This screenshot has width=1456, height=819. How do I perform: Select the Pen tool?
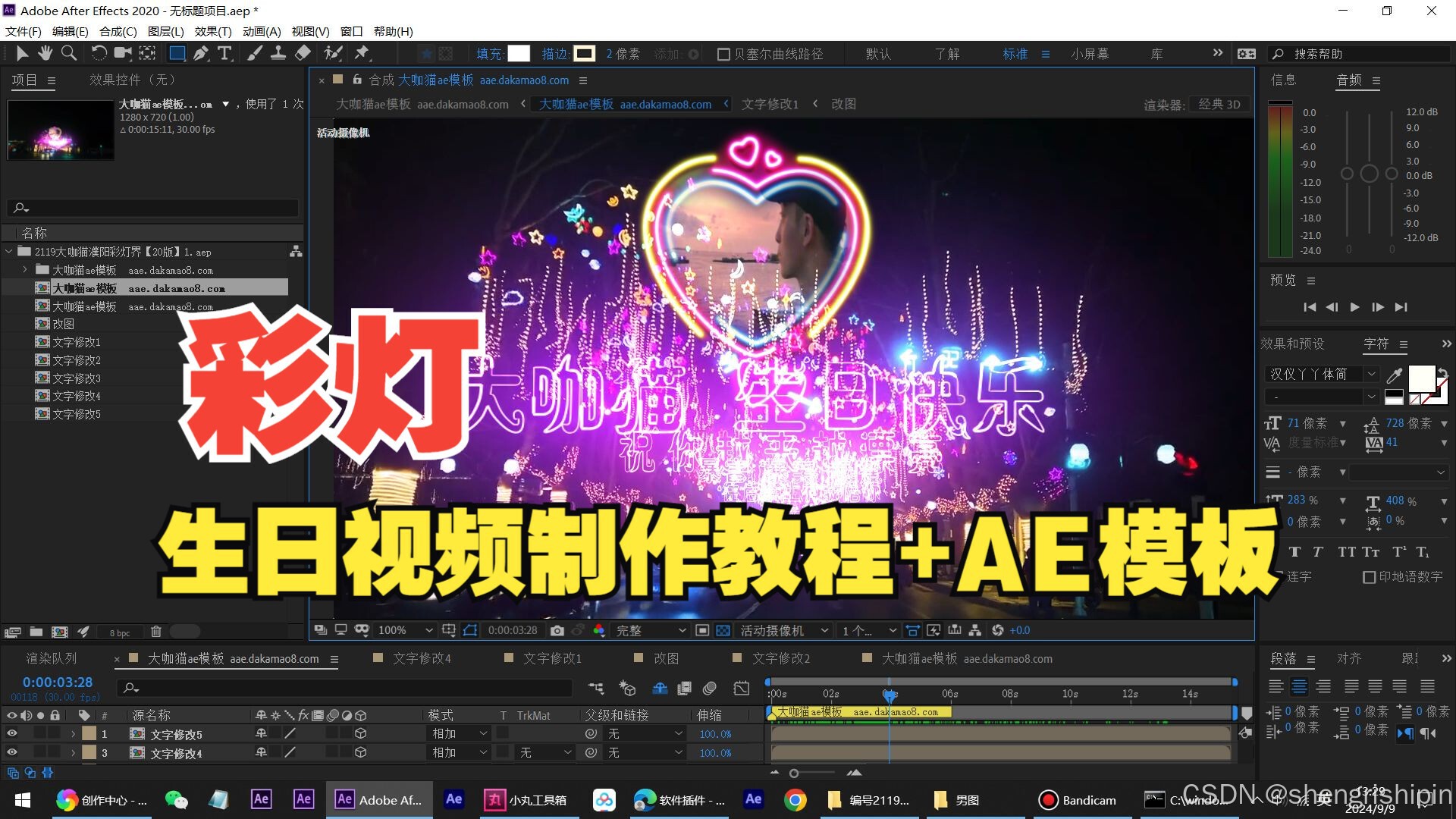pyautogui.click(x=201, y=53)
